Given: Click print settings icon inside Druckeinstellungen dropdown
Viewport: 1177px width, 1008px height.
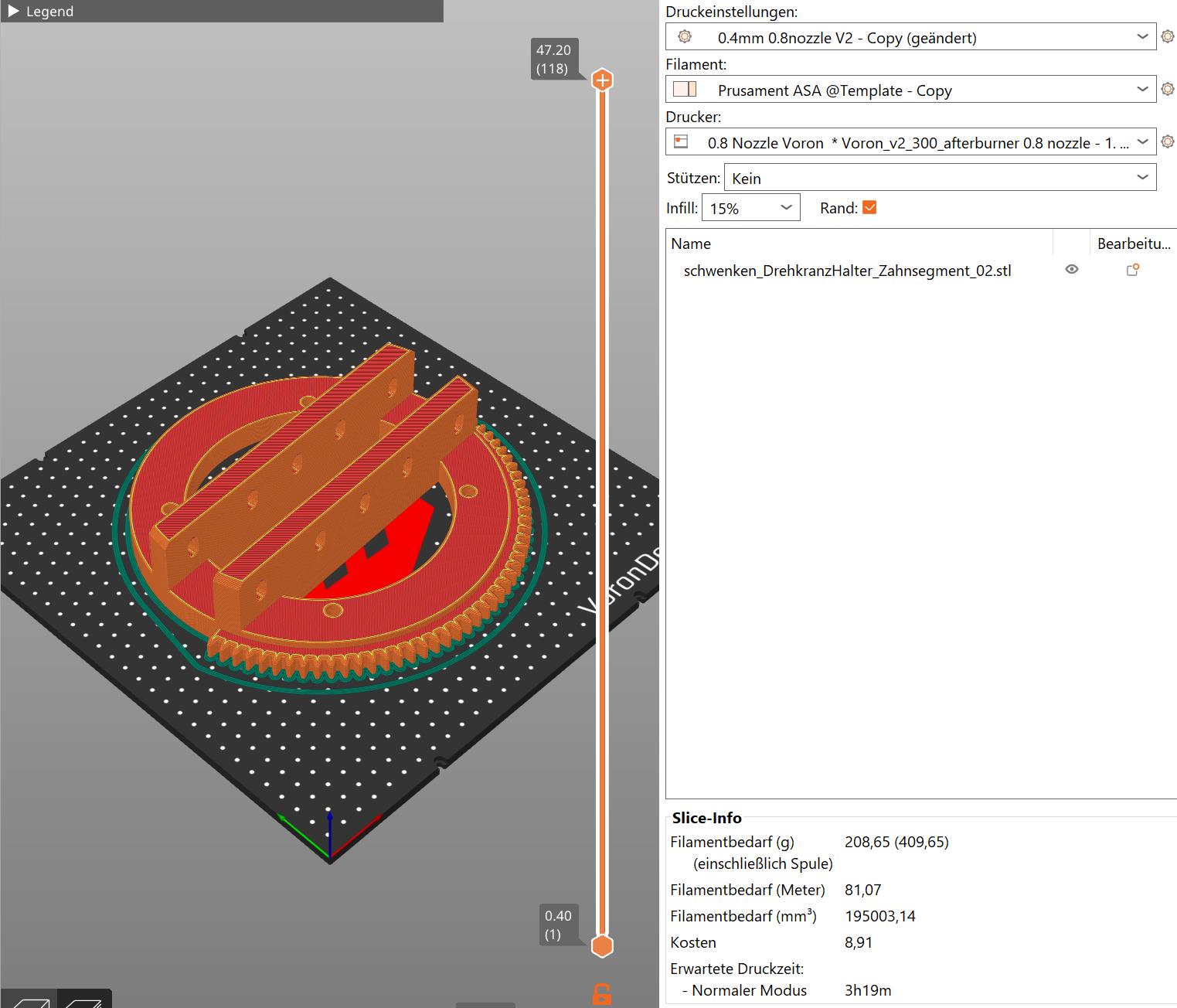Looking at the screenshot, I should (x=685, y=36).
